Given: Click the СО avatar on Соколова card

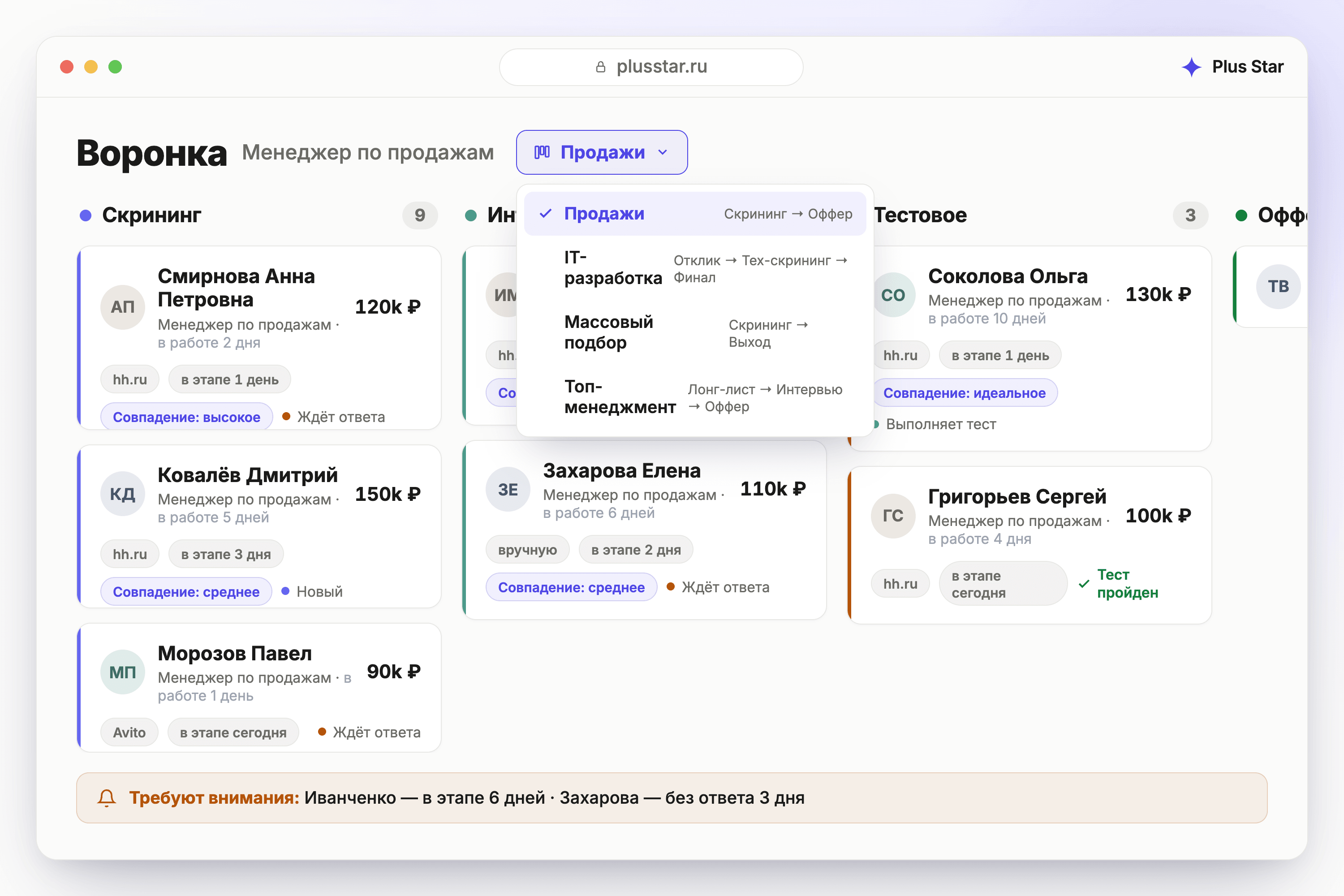Looking at the screenshot, I should (893, 295).
